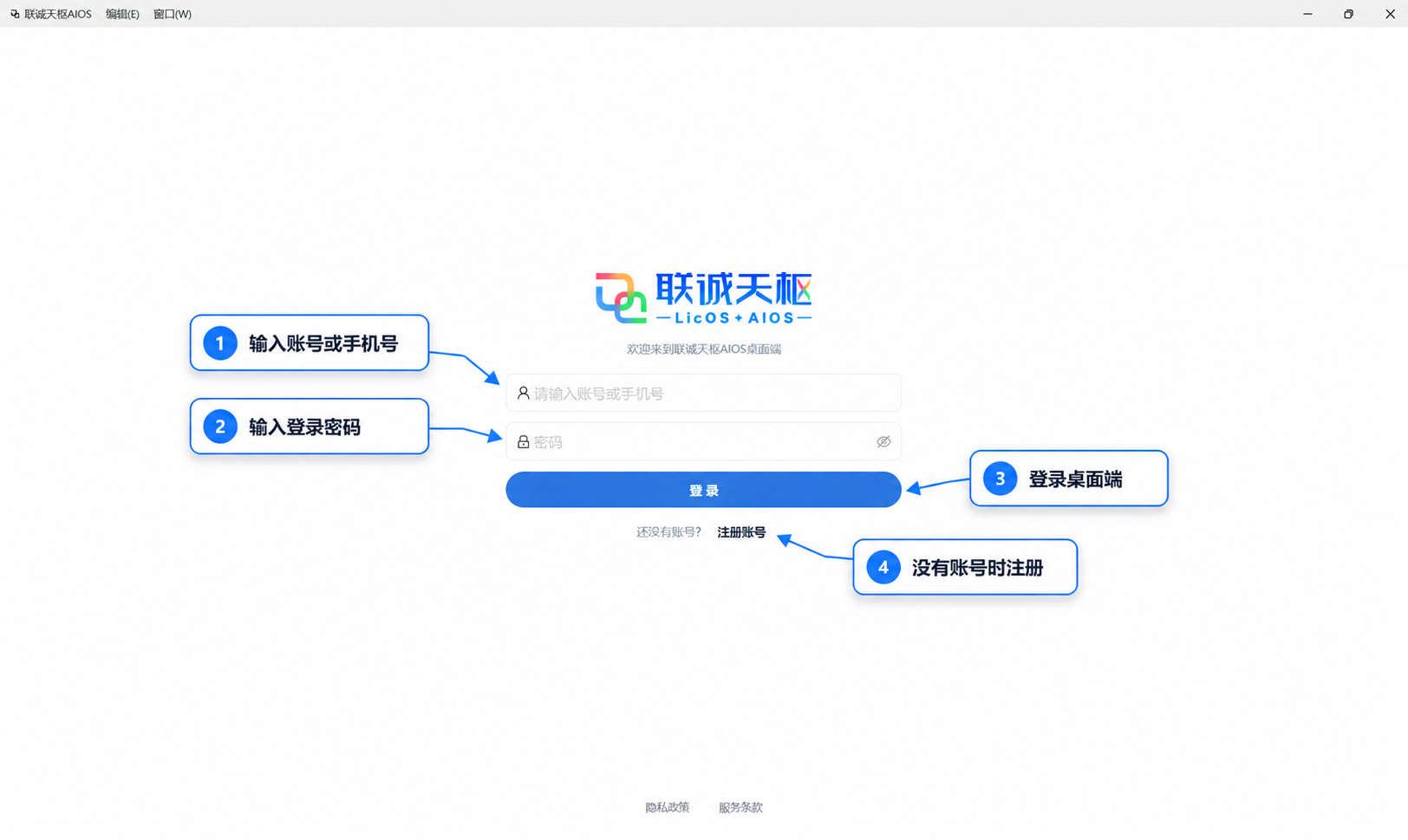Click the 联诚天枢AIOS app icon in title bar
Screen dimensions: 1408x840
[15, 14]
